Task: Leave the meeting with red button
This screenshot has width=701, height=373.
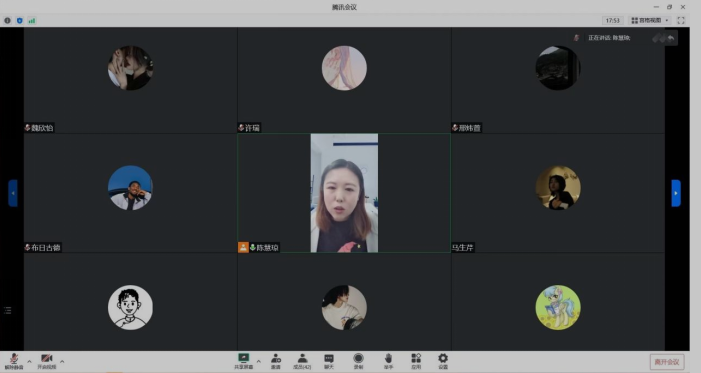Action: [667, 362]
